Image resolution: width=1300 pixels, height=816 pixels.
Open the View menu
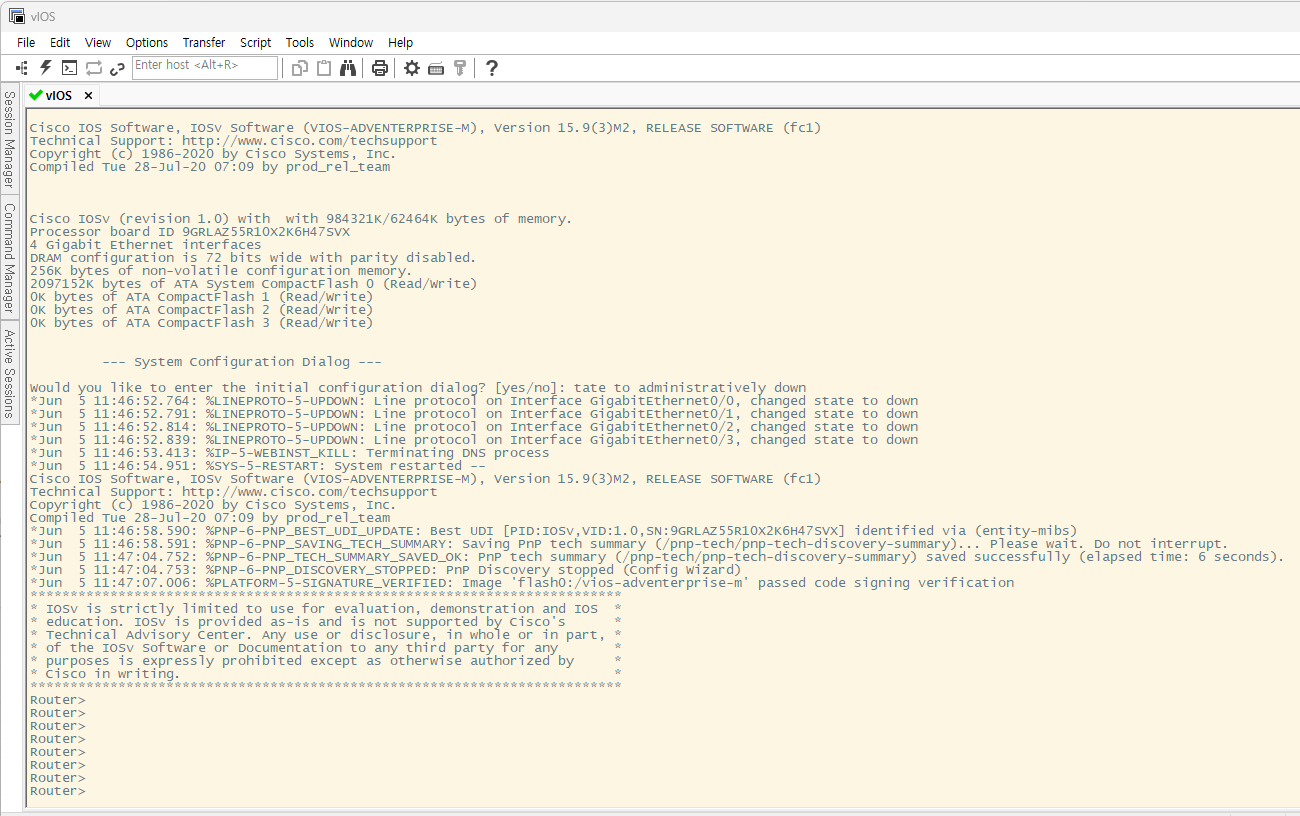[98, 42]
